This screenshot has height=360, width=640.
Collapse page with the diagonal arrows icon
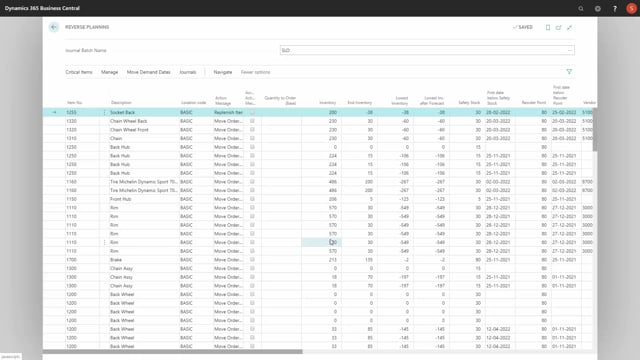click(x=569, y=27)
